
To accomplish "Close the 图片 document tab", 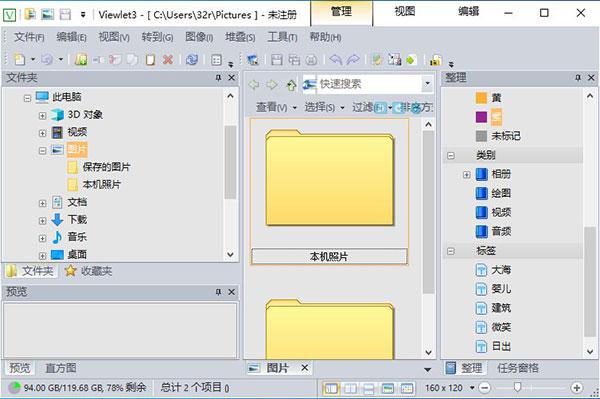I will point(305,368).
